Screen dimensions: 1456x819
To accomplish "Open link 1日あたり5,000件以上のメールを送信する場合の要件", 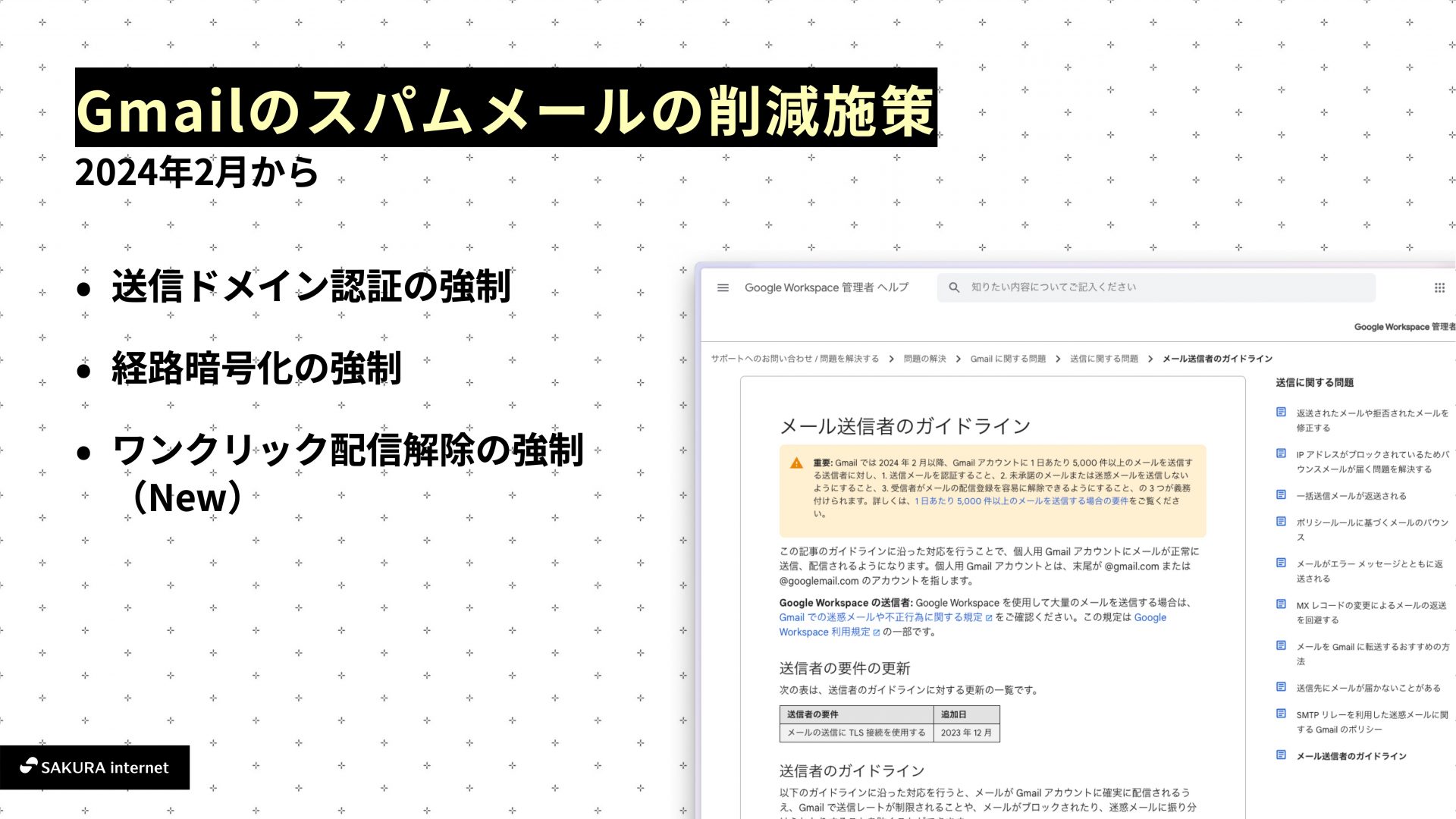I will click(x=1021, y=501).
